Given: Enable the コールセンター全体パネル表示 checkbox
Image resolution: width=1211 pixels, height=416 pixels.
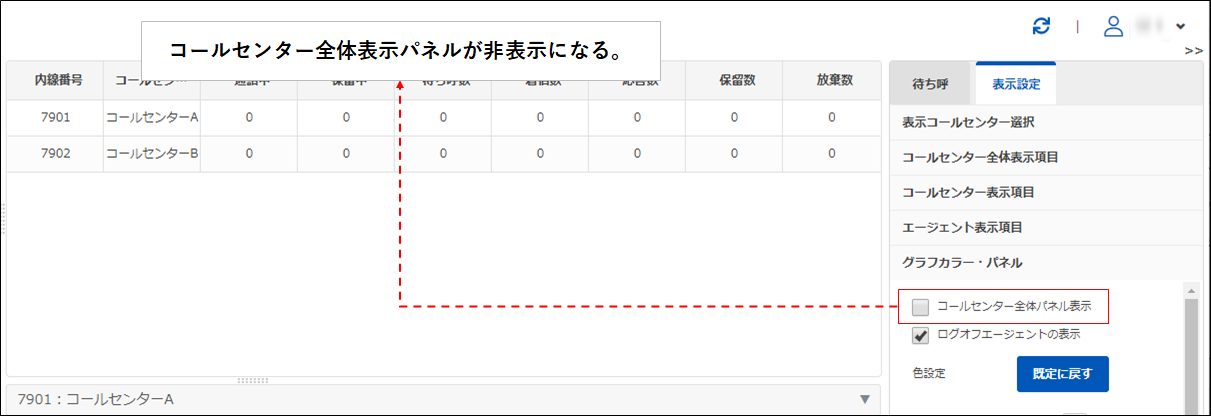Looking at the screenshot, I should 921,307.
